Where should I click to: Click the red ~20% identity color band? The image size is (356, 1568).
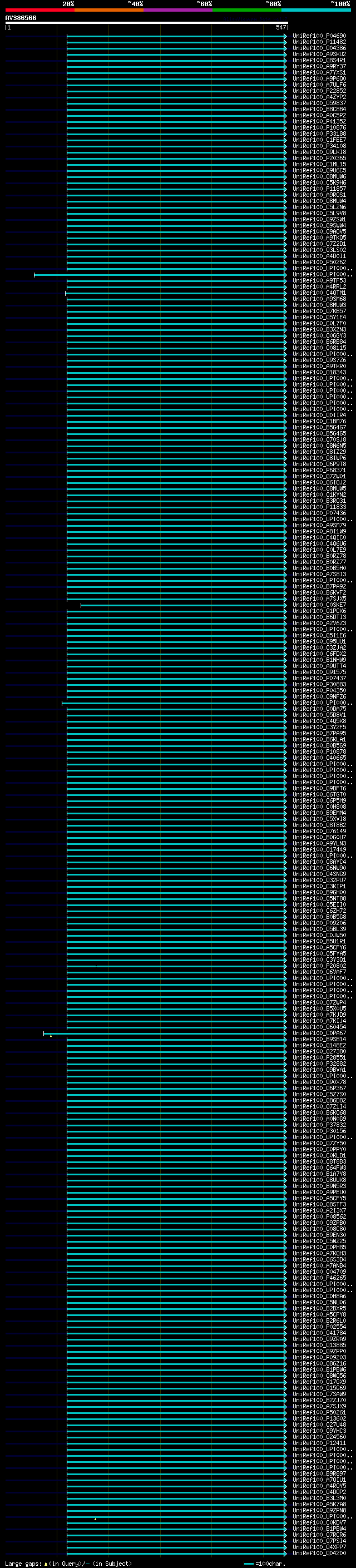coord(40,10)
